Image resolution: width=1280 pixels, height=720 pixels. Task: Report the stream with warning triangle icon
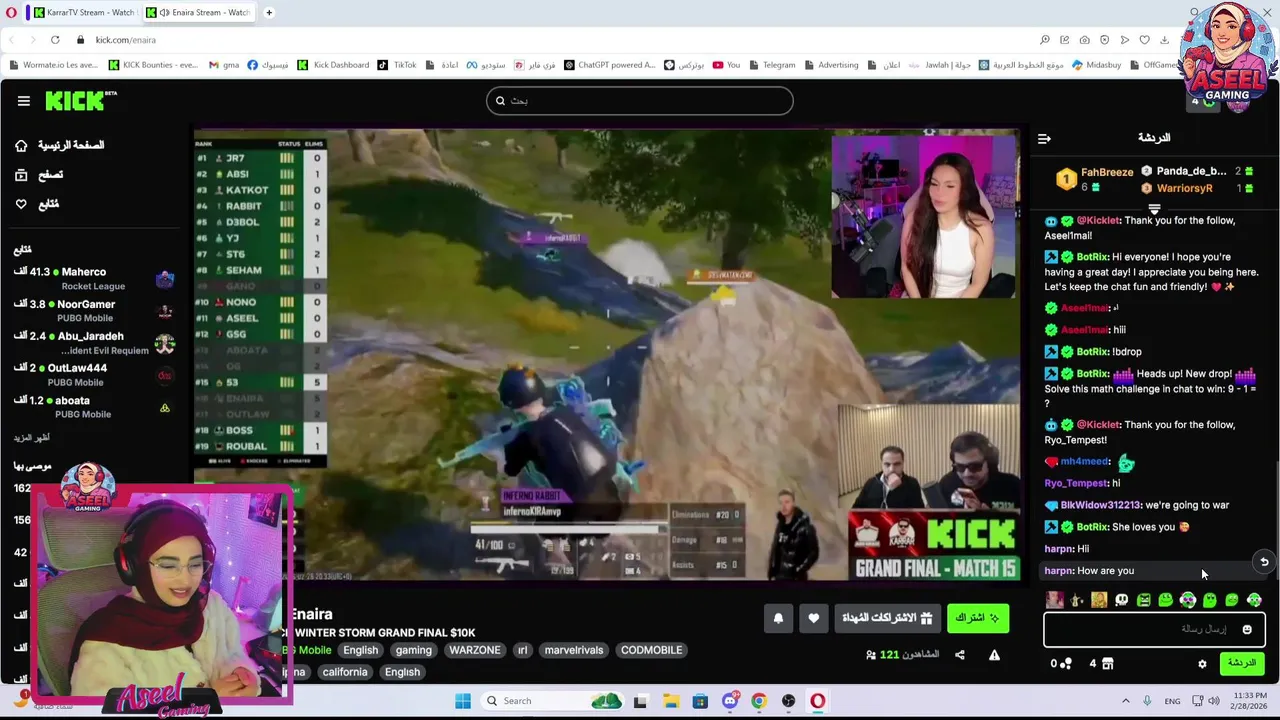[x=994, y=655]
